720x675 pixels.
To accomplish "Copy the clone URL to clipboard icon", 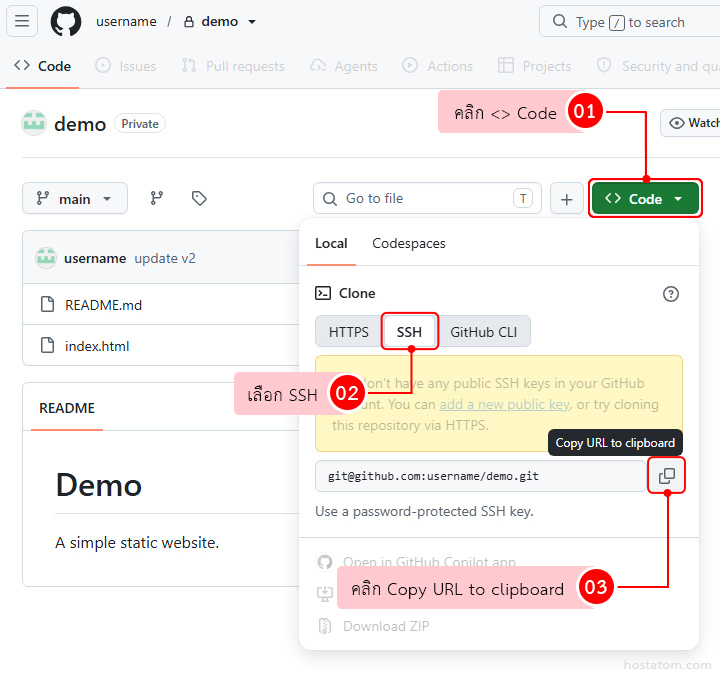I will [666, 476].
